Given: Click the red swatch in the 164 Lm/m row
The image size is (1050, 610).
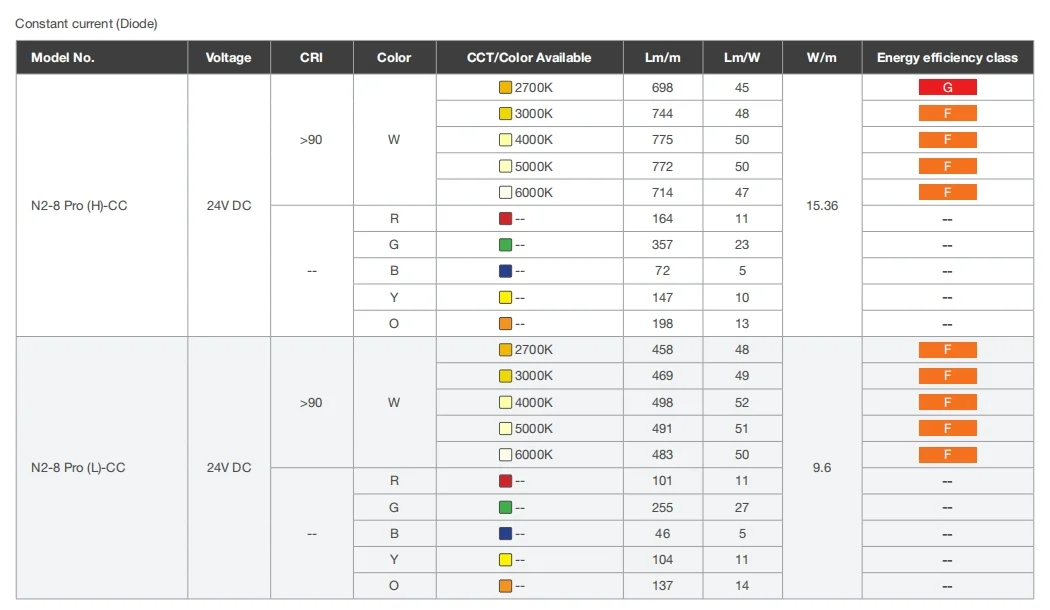Looking at the screenshot, I should (505, 219).
